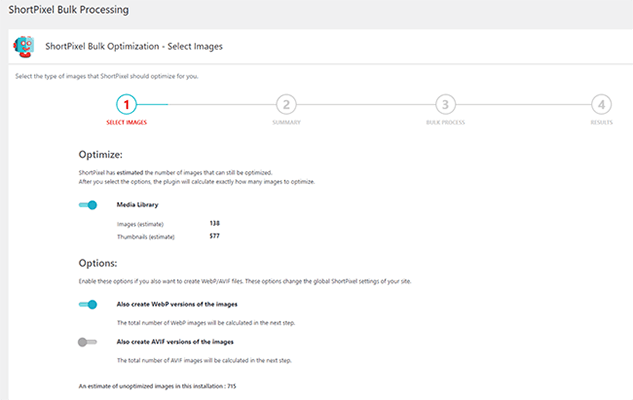Click the Media Library label
The height and width of the screenshot is (400, 633).
(138, 205)
